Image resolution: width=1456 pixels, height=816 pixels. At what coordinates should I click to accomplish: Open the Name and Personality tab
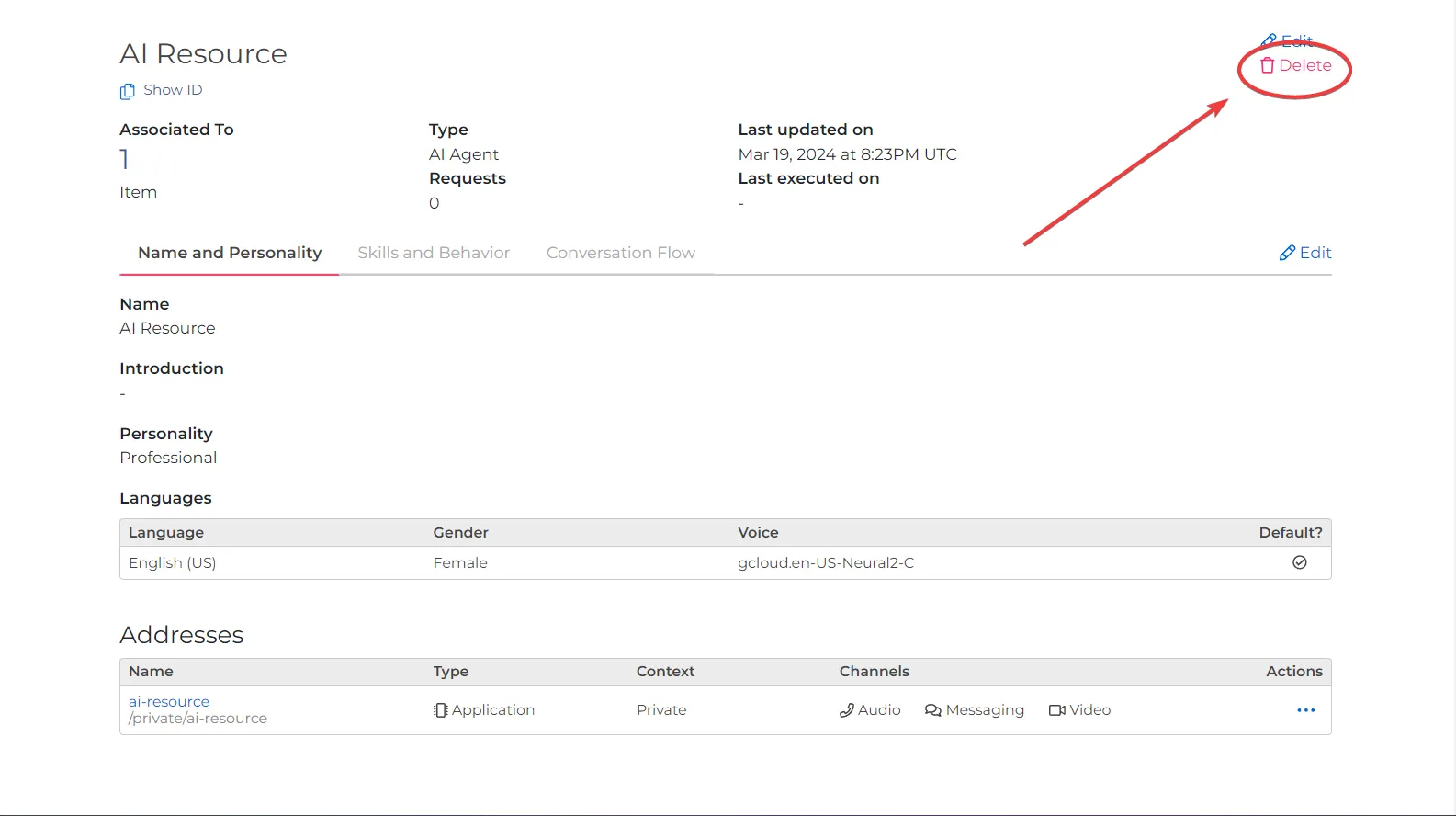[x=230, y=253]
